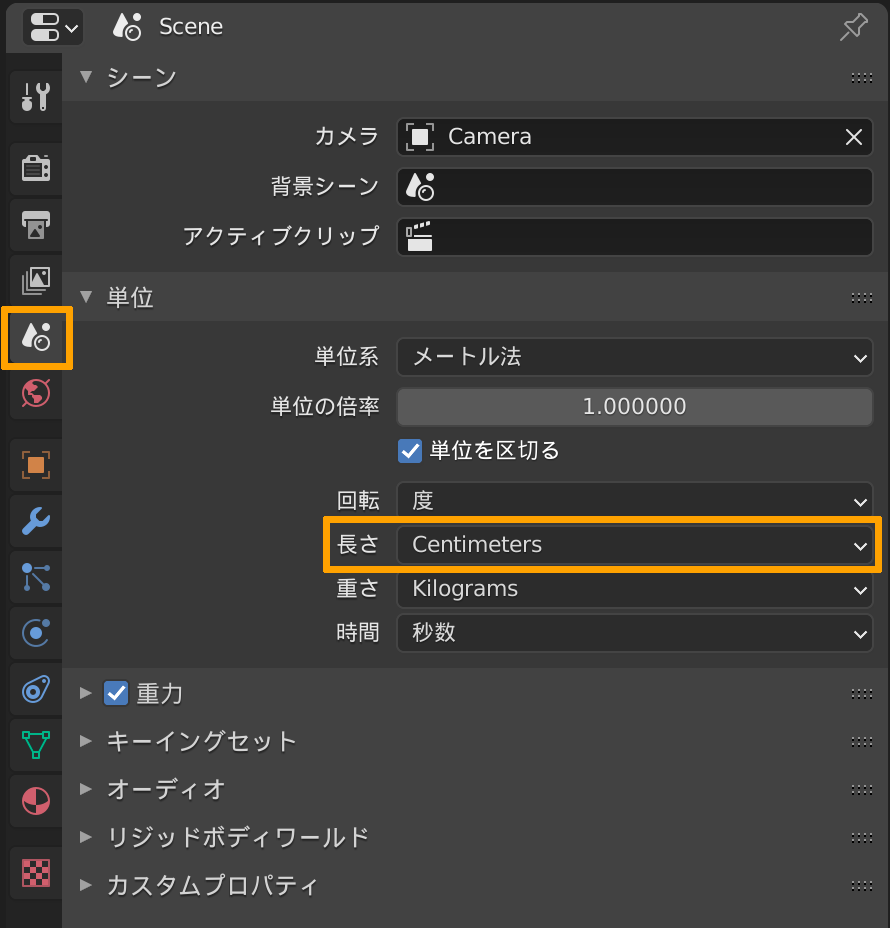Click the 背景シーン field
The image size is (890, 928).
coord(634,187)
